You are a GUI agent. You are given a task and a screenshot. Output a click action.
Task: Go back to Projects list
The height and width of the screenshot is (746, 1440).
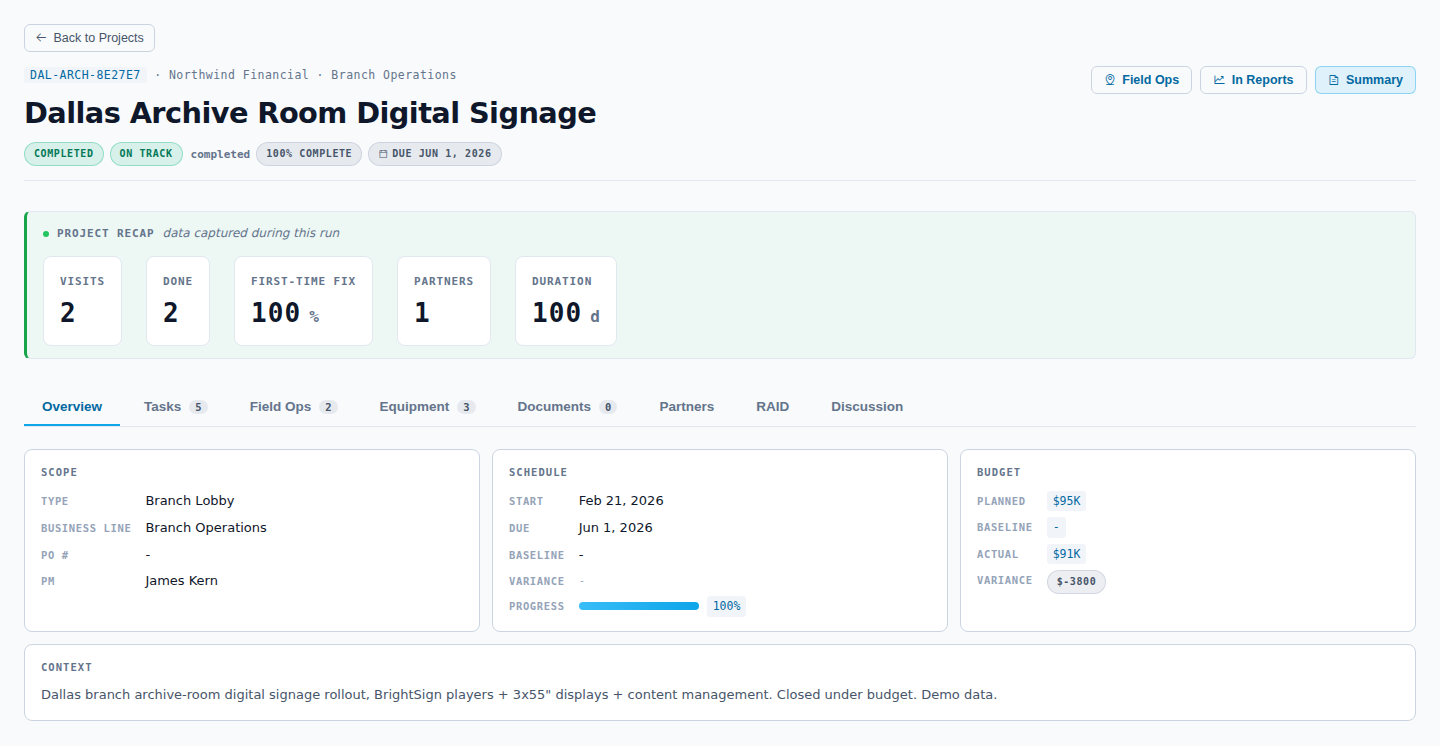[x=89, y=38]
